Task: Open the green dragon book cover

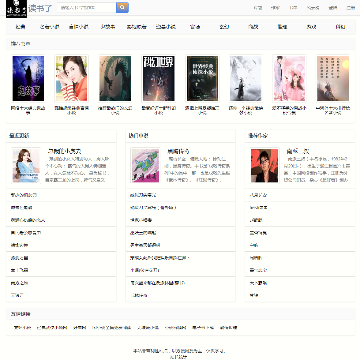Action: tap(115, 78)
